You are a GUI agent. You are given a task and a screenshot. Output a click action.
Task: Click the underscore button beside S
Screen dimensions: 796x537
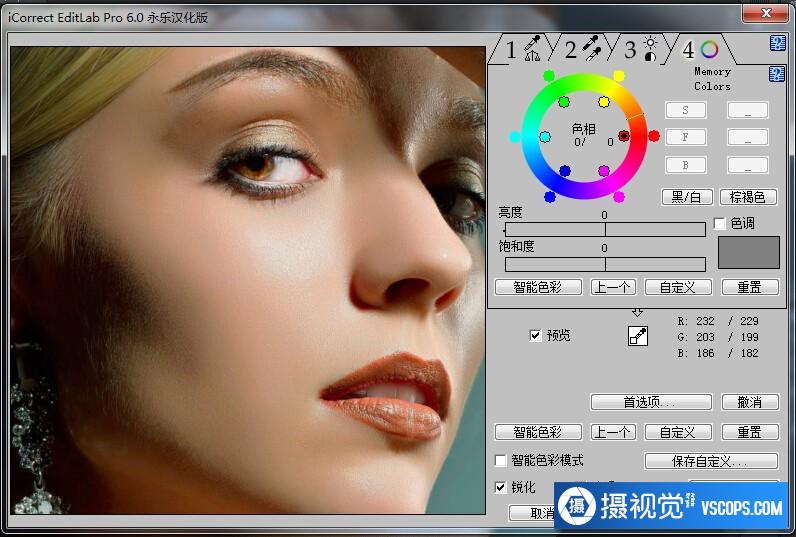click(748, 110)
